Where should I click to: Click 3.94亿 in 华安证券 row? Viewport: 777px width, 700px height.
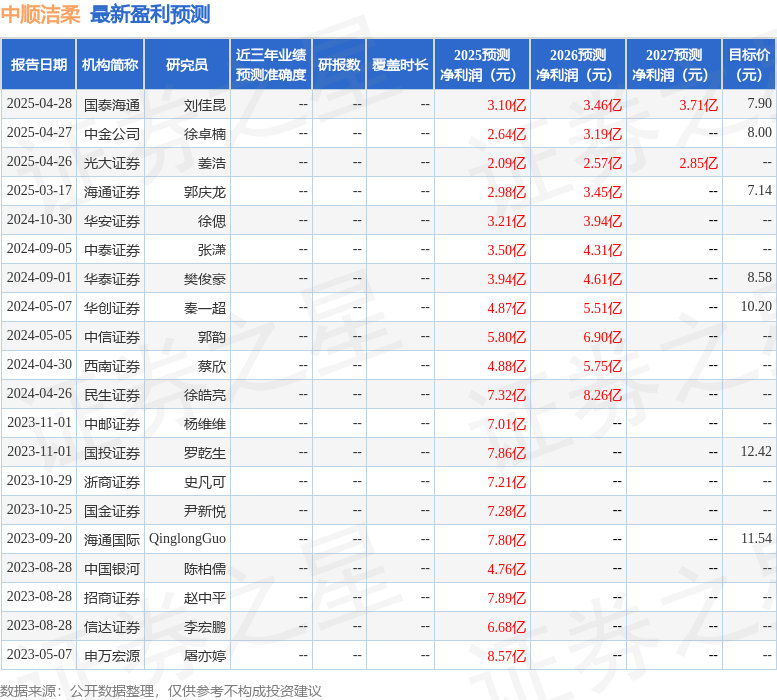[602, 221]
